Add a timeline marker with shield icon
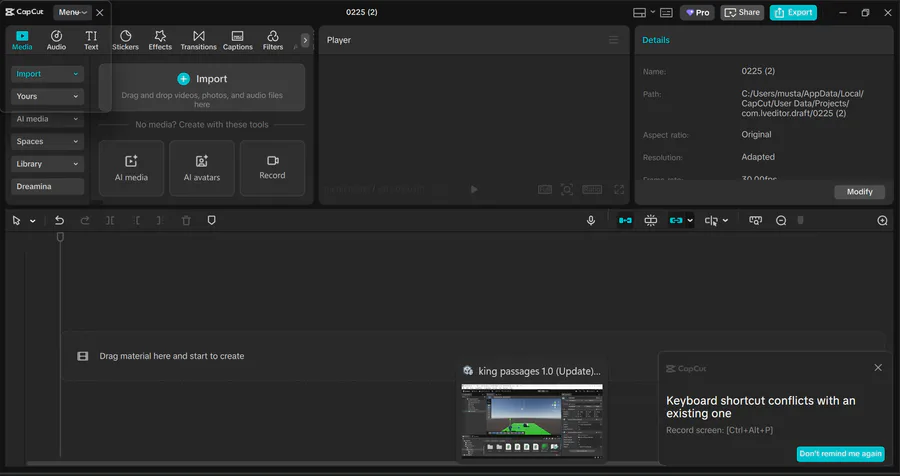This screenshot has height=476, width=900. coord(211,220)
